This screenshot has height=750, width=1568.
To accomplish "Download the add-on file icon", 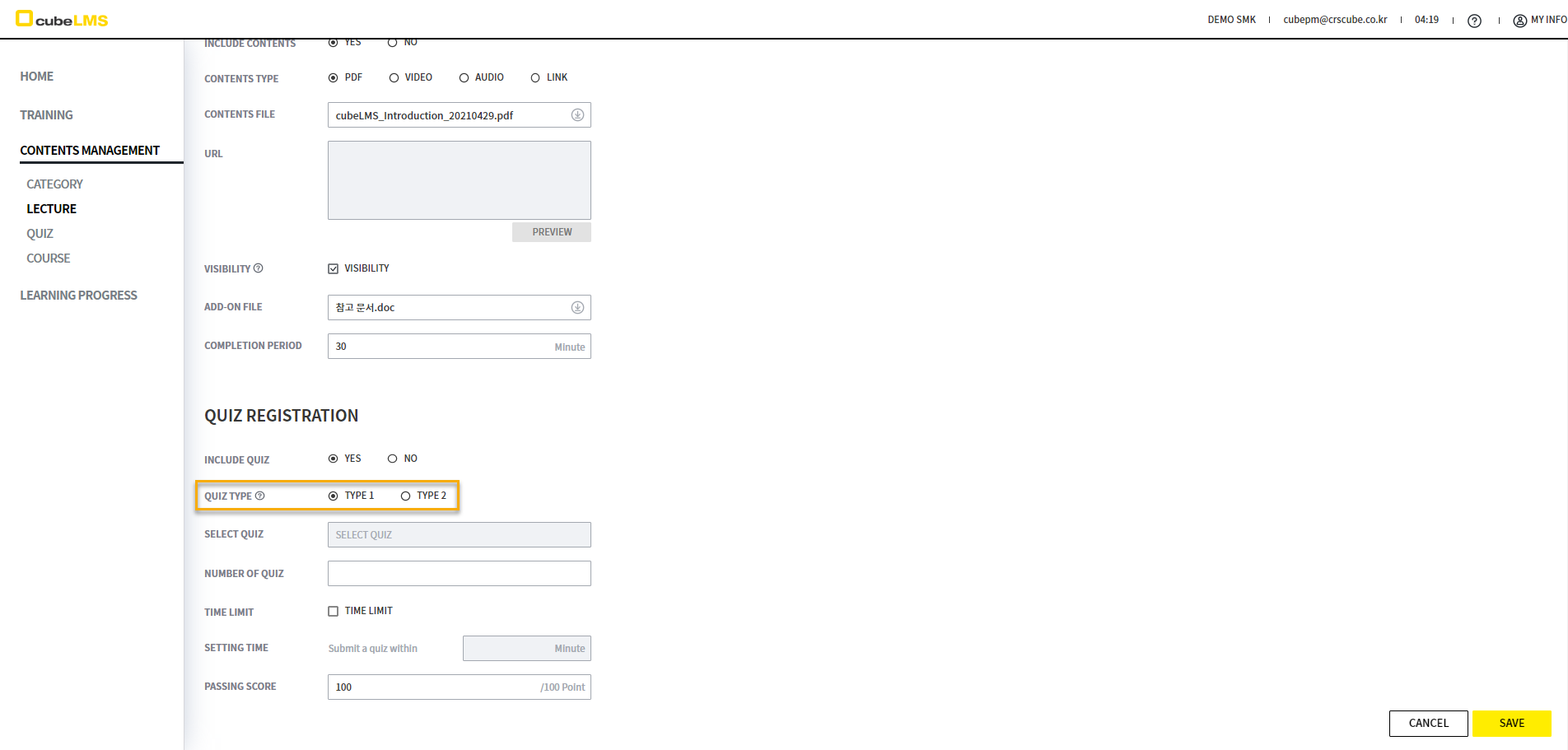I will tap(577, 308).
